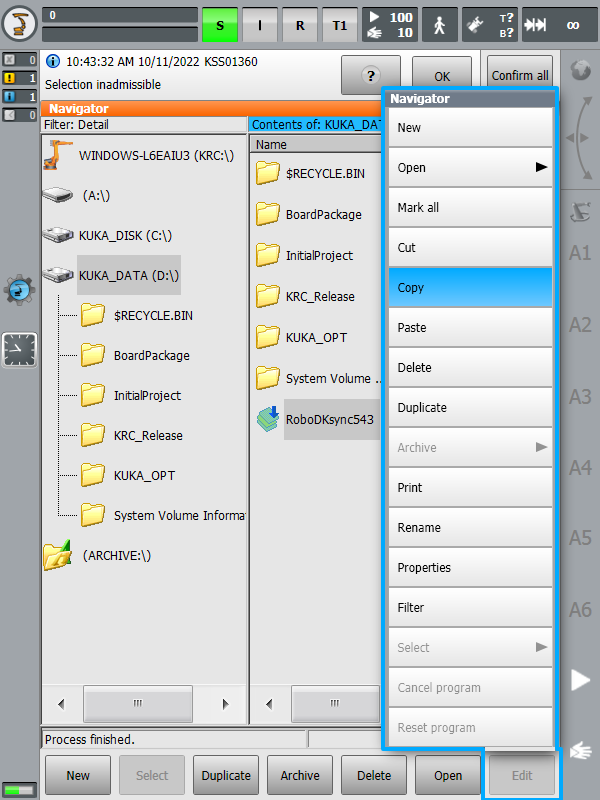Click Confirm all button

[520, 76]
